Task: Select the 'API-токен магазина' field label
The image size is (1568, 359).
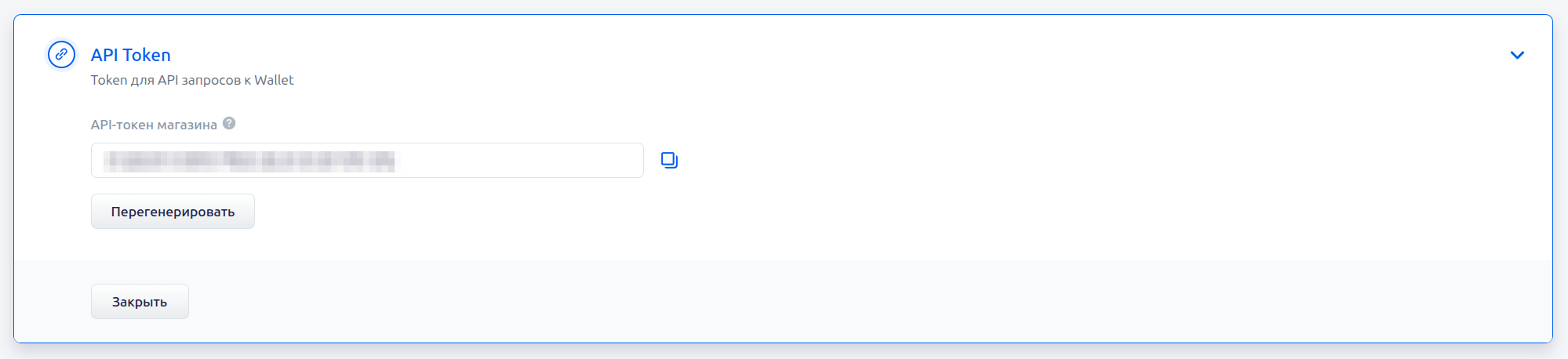Action: click(x=154, y=125)
